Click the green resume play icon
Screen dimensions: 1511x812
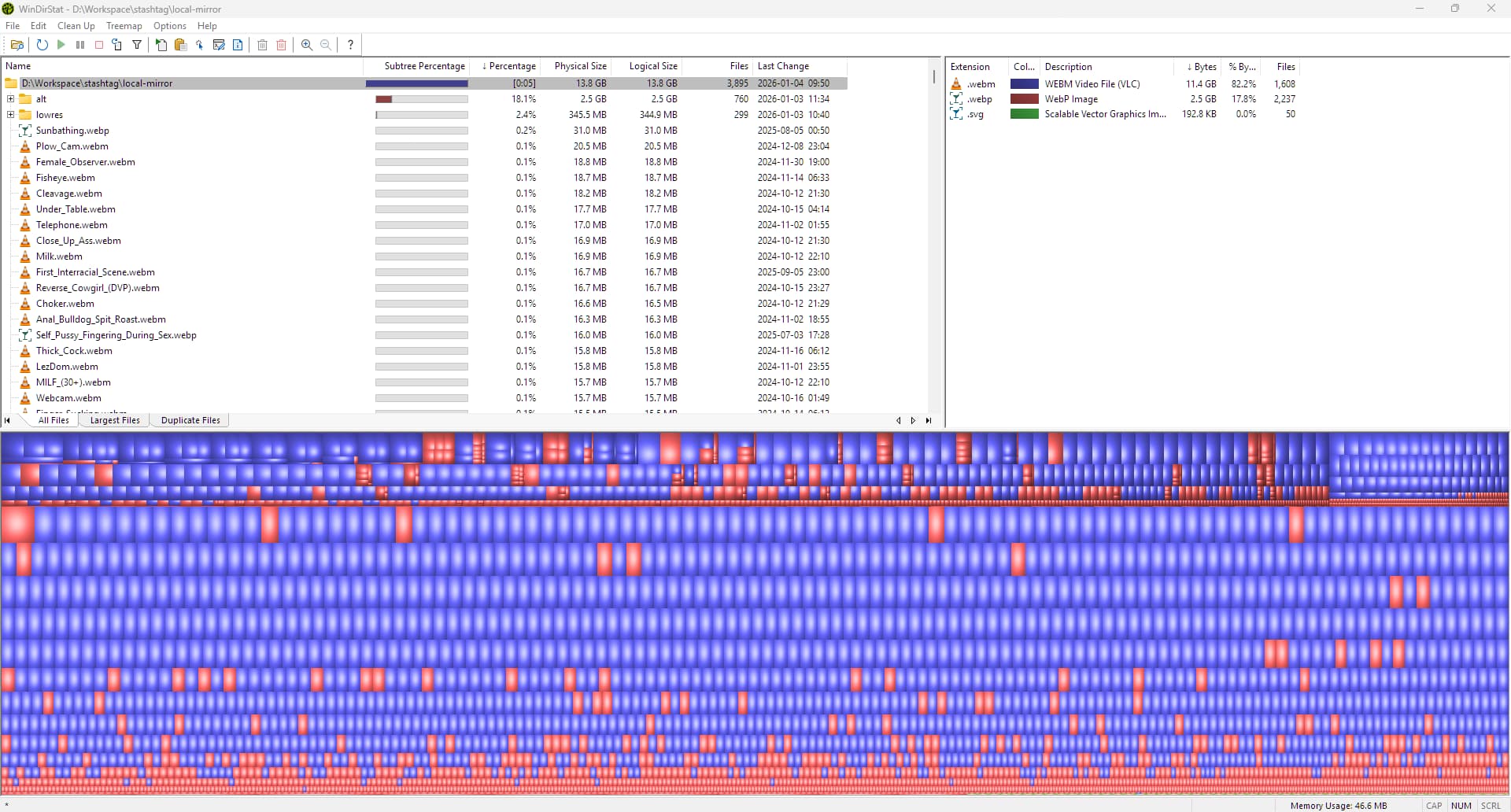pos(61,45)
